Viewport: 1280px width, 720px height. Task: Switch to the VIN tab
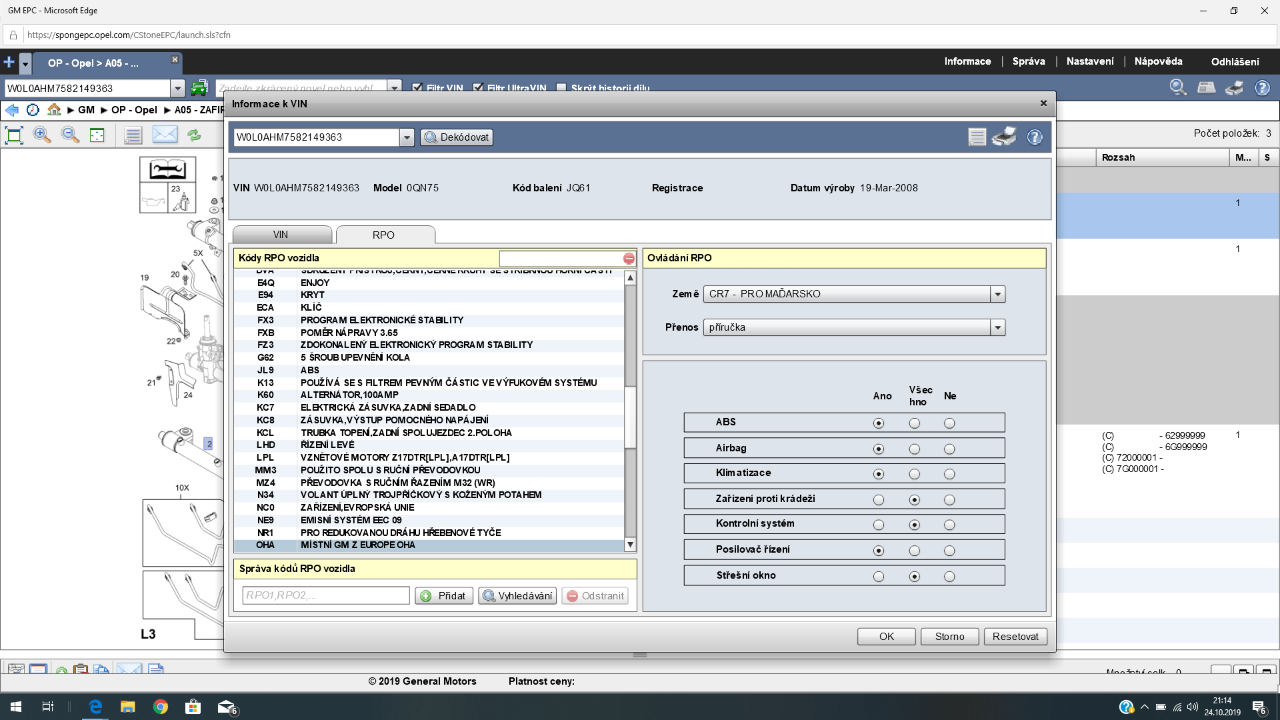pos(280,234)
